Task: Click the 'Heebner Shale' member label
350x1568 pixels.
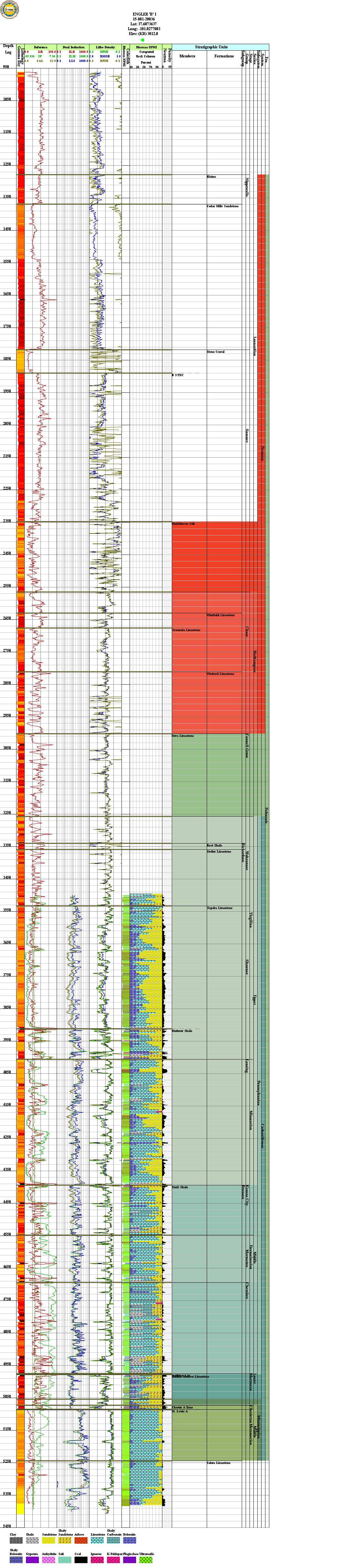Action: click(x=182, y=1031)
